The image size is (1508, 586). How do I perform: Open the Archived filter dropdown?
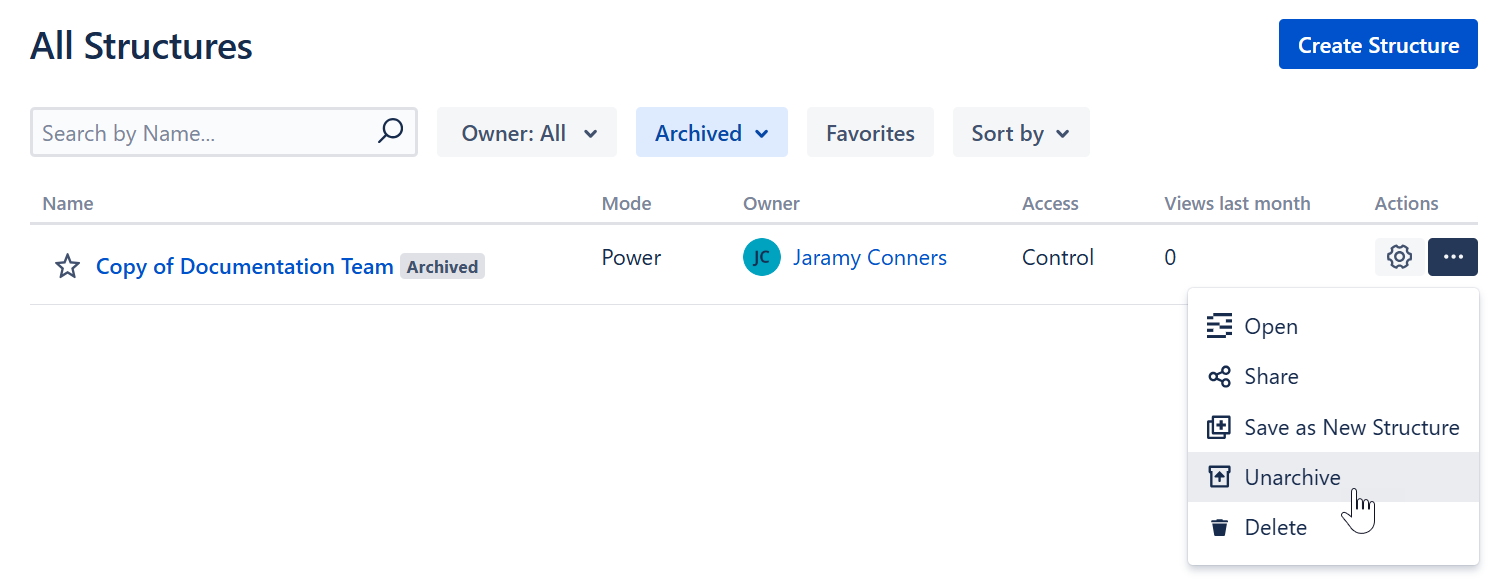(711, 133)
